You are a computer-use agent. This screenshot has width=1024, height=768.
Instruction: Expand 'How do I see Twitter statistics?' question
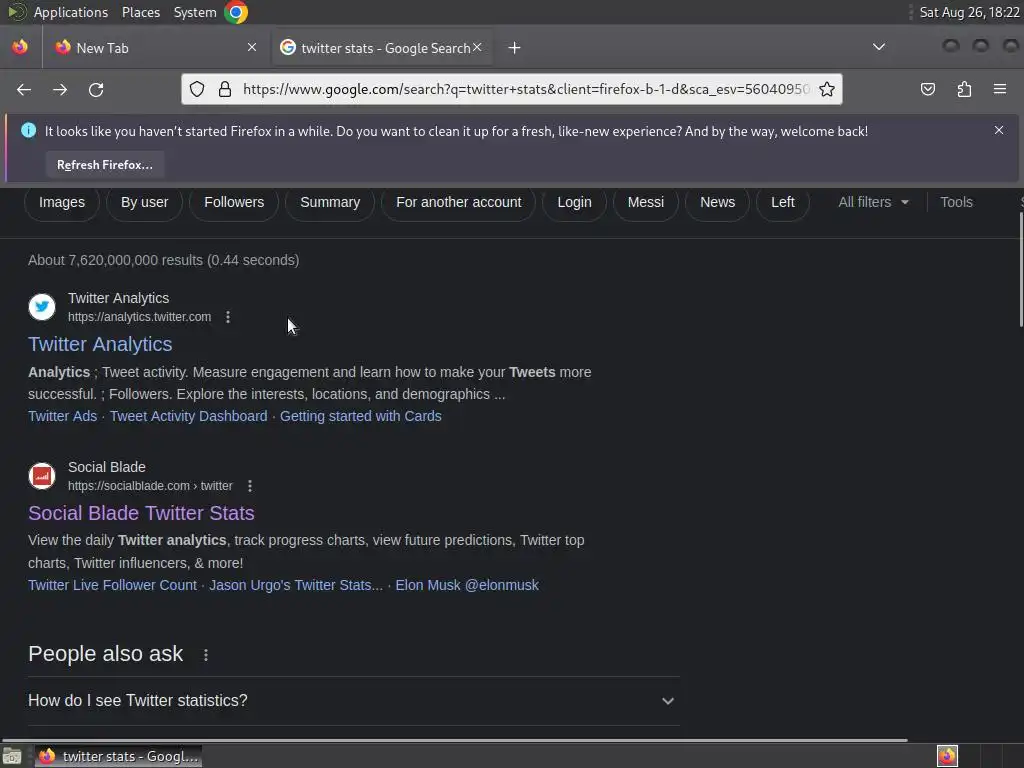354,701
